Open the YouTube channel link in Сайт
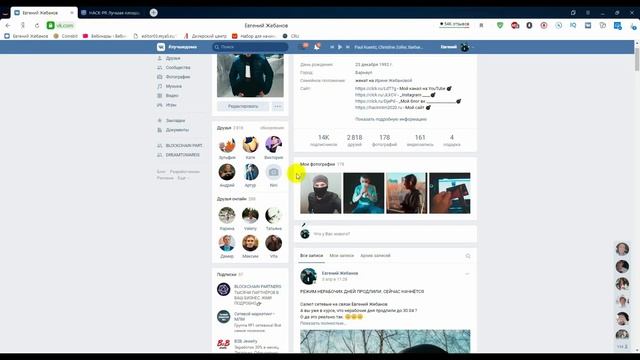The image size is (640, 360). pyautogui.click(x=376, y=89)
